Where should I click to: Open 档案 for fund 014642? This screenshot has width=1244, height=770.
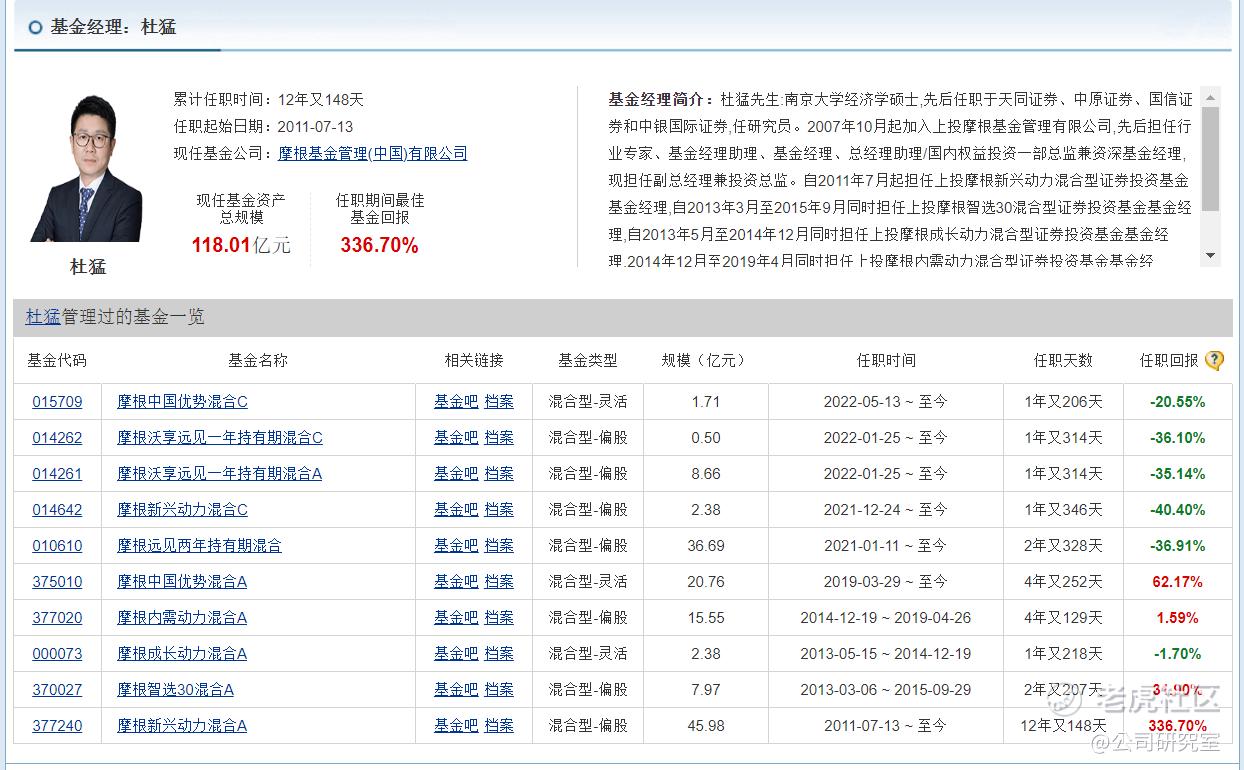pos(499,510)
